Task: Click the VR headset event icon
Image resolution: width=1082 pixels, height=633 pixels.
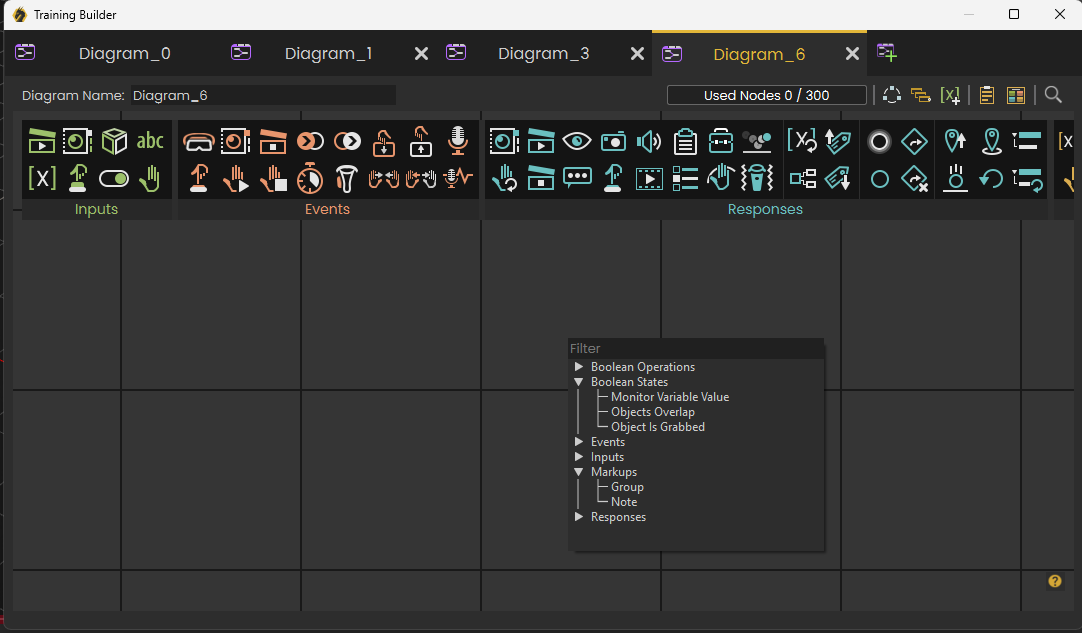Action: 199,142
